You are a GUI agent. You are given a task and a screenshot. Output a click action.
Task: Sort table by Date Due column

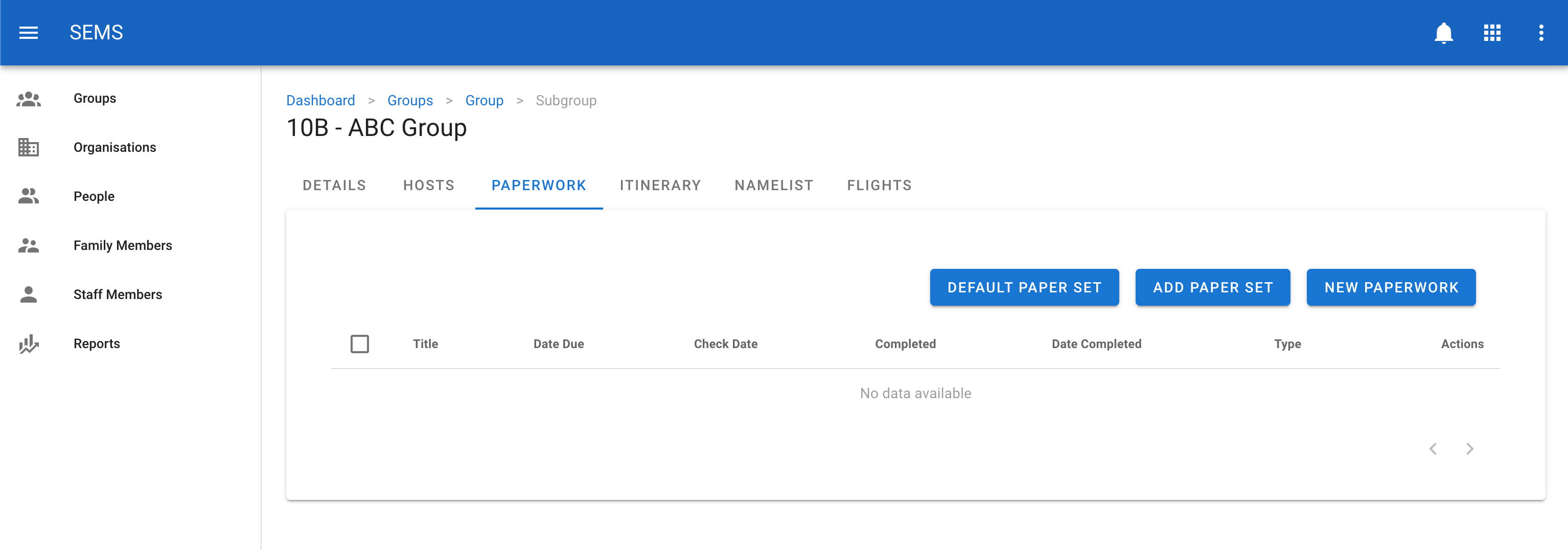pyautogui.click(x=558, y=344)
